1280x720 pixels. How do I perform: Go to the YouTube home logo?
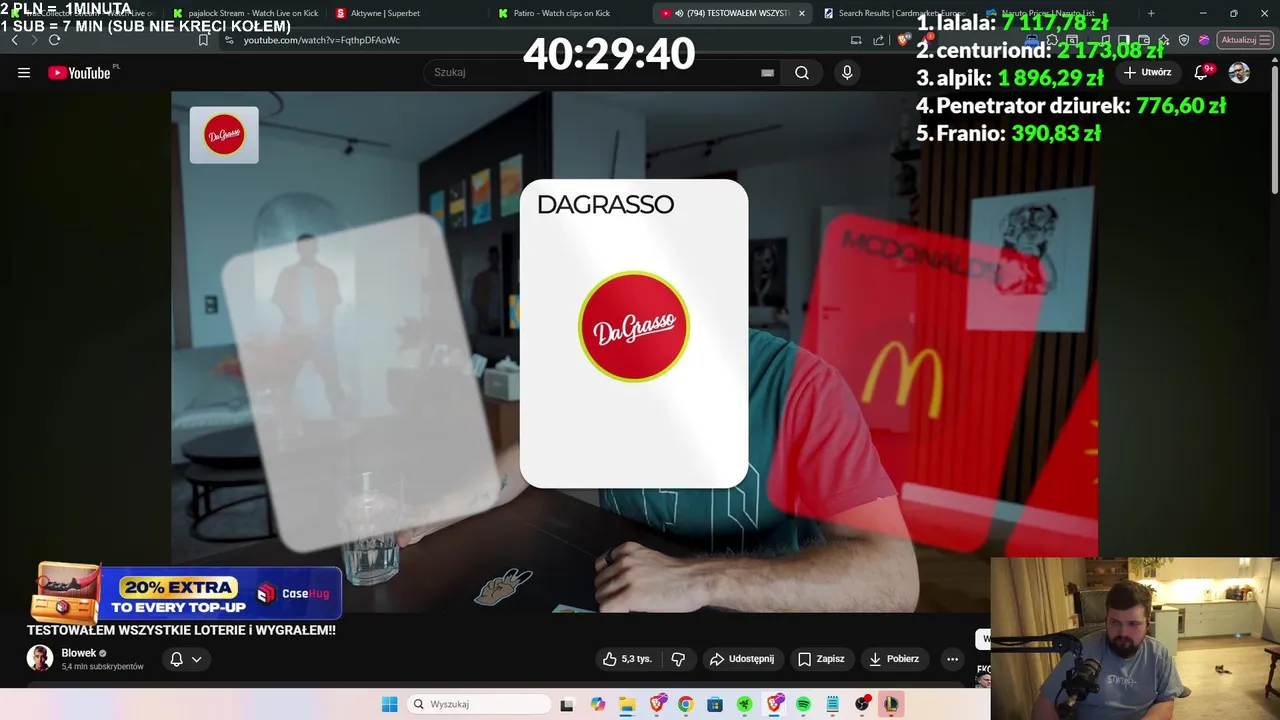pyautogui.click(x=79, y=73)
